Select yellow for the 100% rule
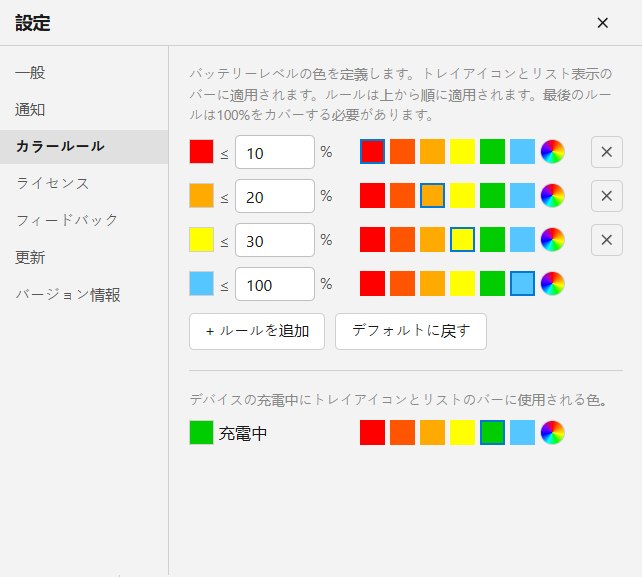The image size is (642, 577). [x=462, y=283]
